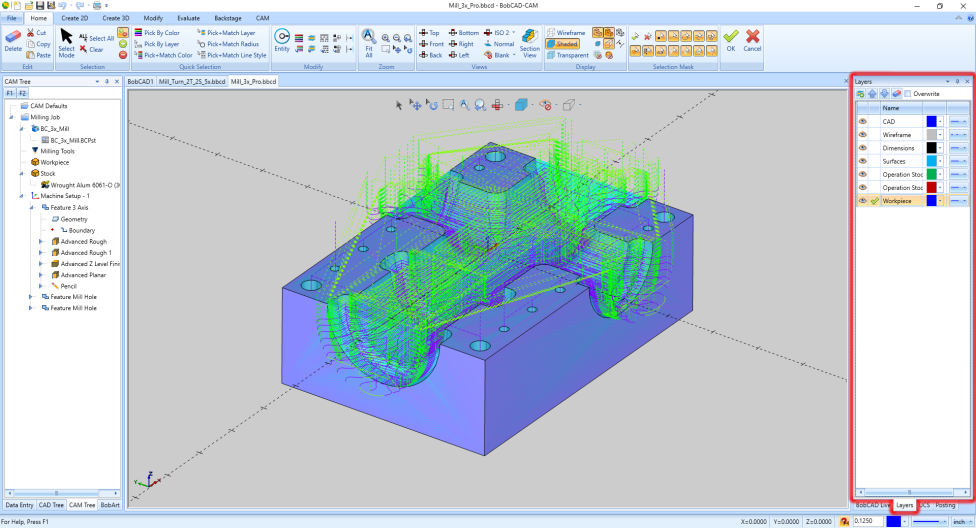The width and height of the screenshot is (976, 528).
Task: Open the ISO 2 view dropdown arrow
Action: 514,32
